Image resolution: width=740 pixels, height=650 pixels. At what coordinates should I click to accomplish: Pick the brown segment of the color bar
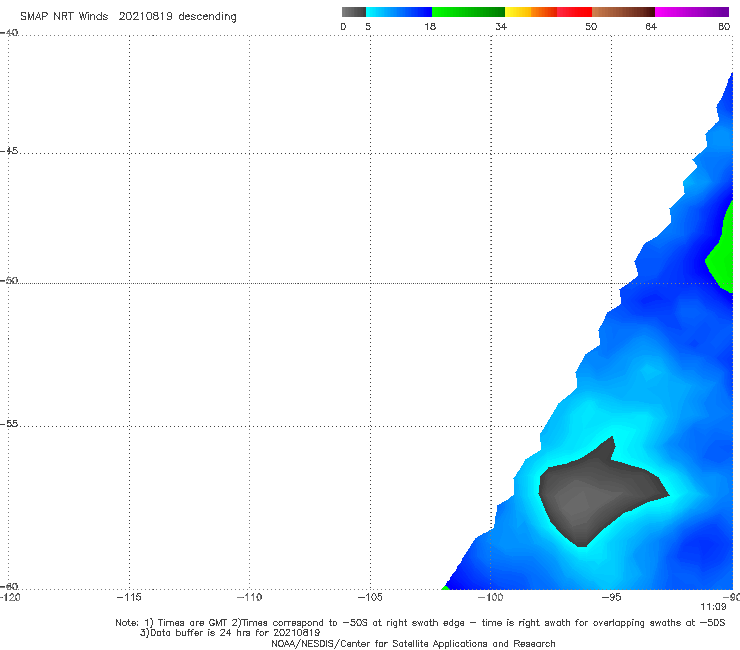click(x=623, y=12)
